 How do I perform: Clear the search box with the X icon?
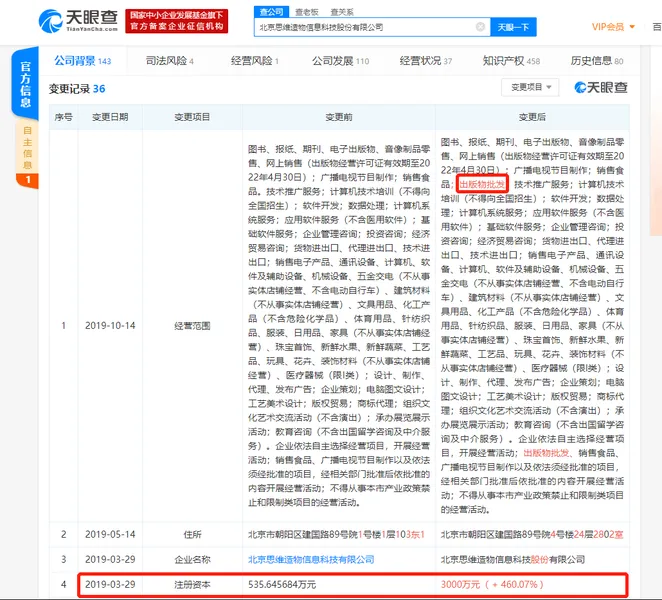[480, 27]
